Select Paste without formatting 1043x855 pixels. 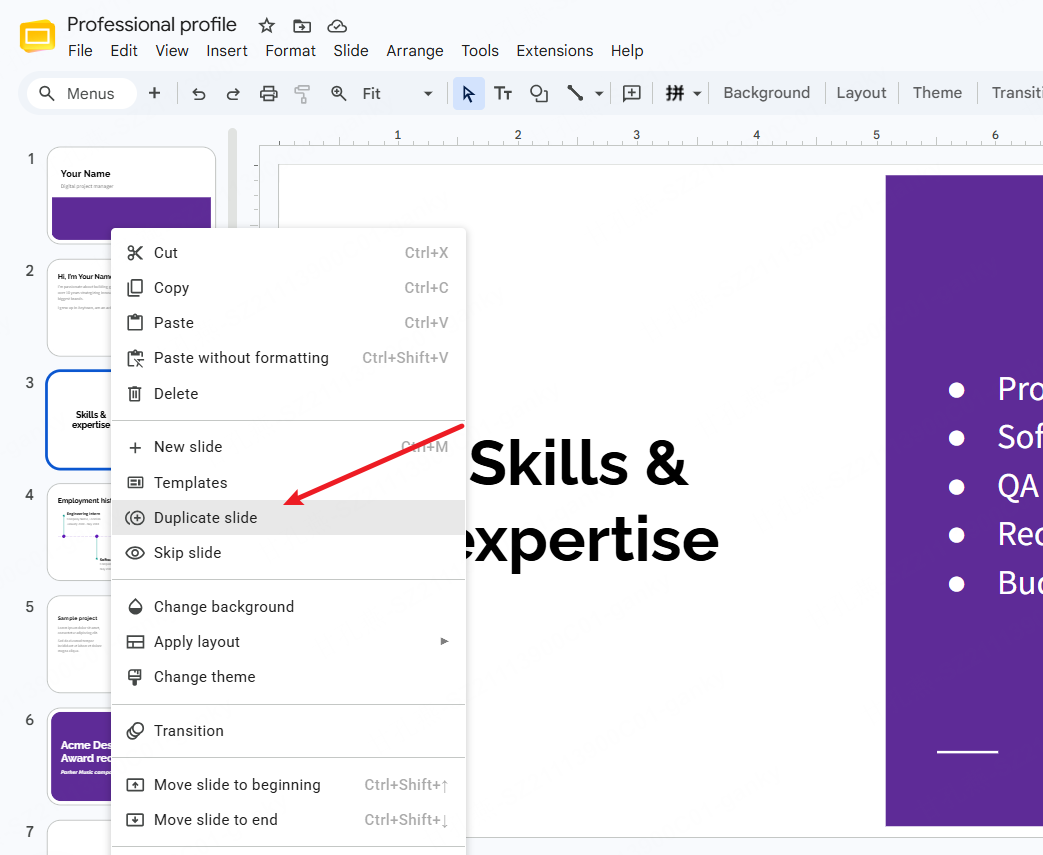pyautogui.click(x=289, y=358)
